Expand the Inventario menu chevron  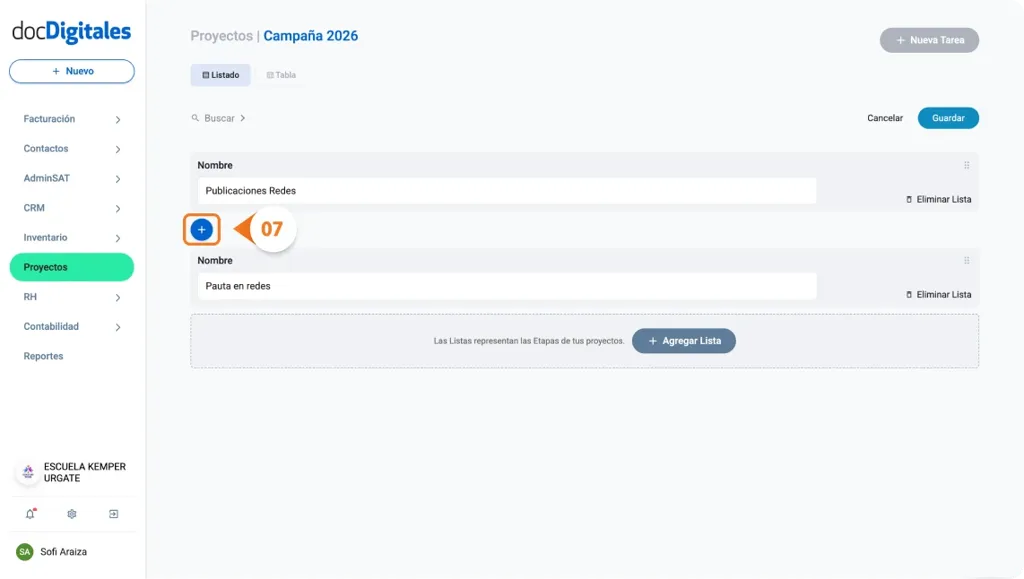(118, 237)
